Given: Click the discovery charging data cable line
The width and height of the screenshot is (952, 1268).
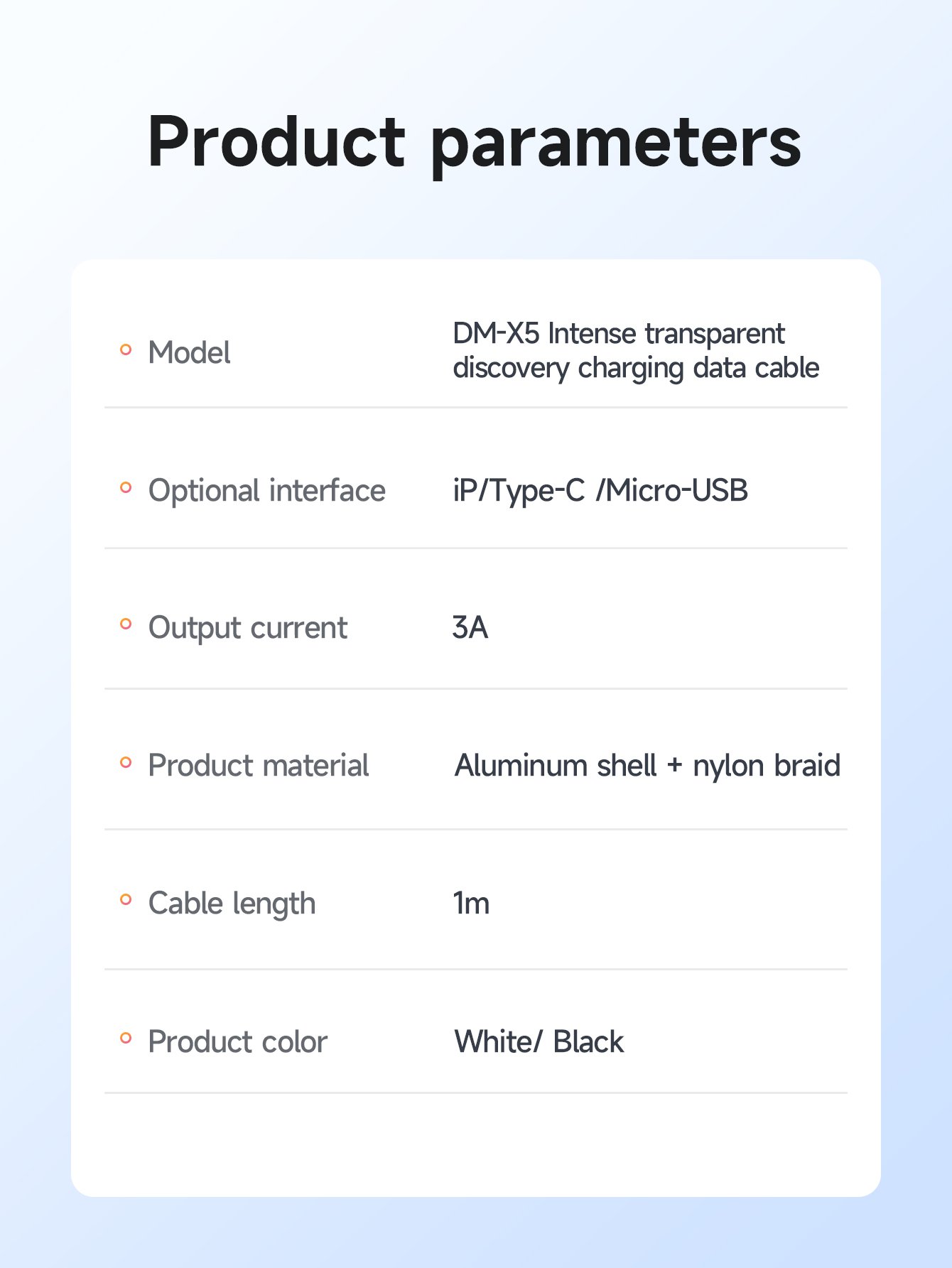Looking at the screenshot, I should 636,368.
